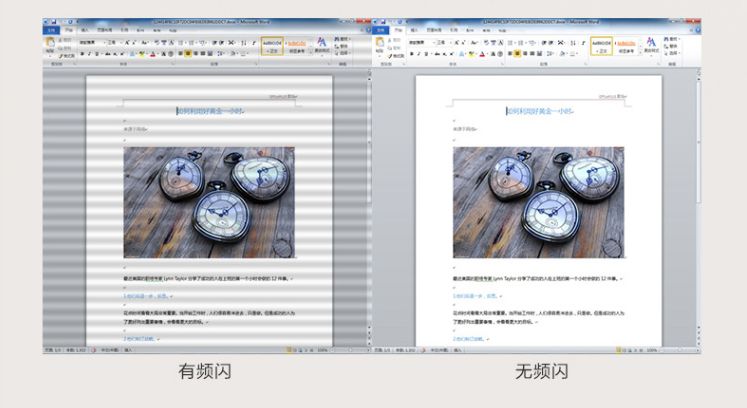Toggle Bold in right Word window
The height and width of the screenshot is (408, 747).
click(x=412, y=54)
